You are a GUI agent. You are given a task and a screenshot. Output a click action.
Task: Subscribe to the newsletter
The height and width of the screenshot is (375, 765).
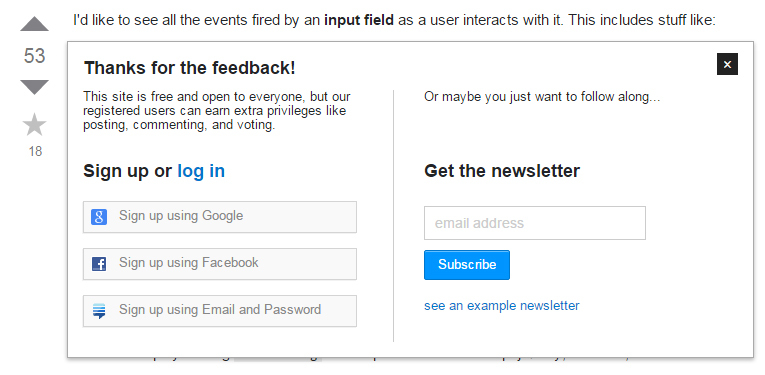(467, 265)
